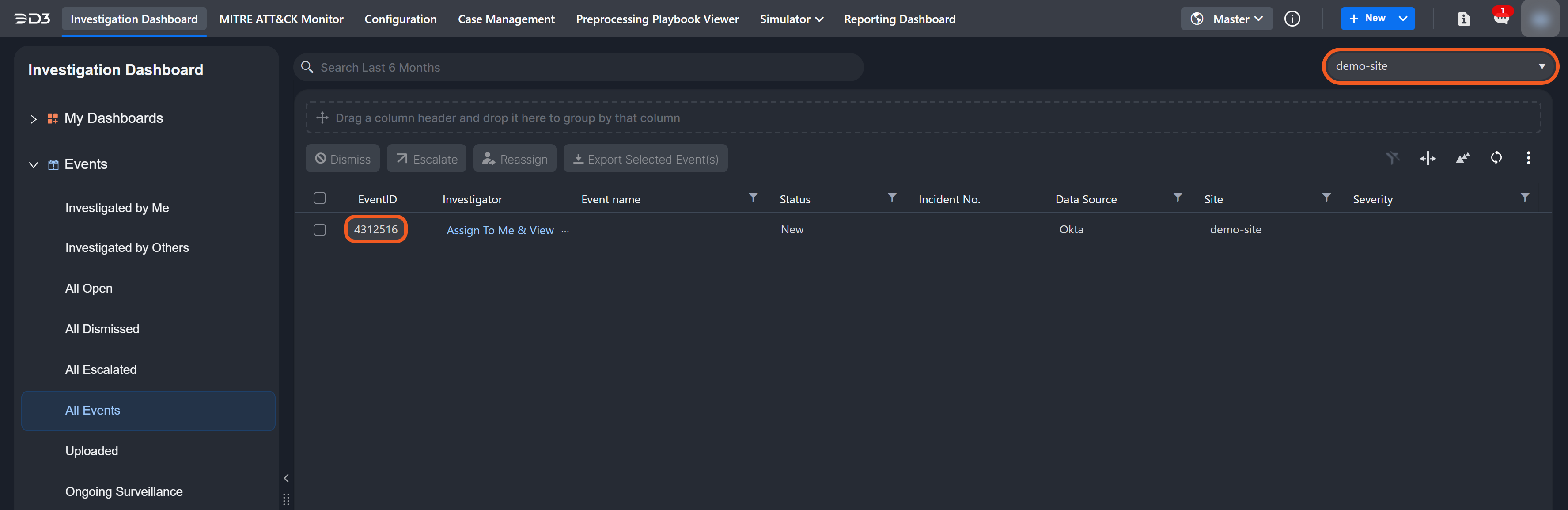Viewport: 1568px width, 510px height.
Task: Open the info circle icon
Action: [1292, 19]
